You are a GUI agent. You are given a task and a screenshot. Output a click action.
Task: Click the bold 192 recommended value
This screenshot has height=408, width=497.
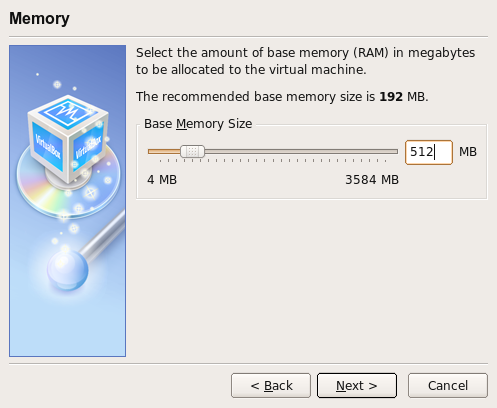click(391, 97)
